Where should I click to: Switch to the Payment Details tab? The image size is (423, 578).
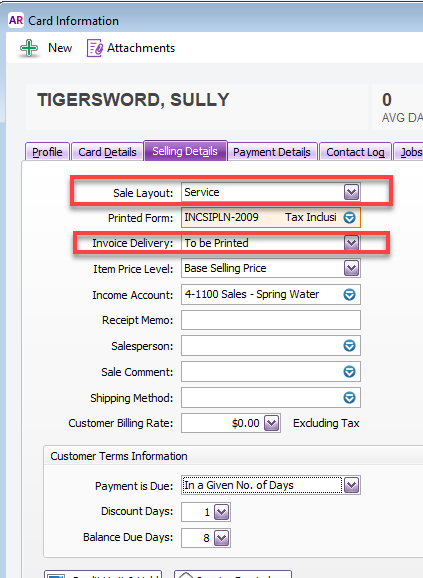coord(272,152)
